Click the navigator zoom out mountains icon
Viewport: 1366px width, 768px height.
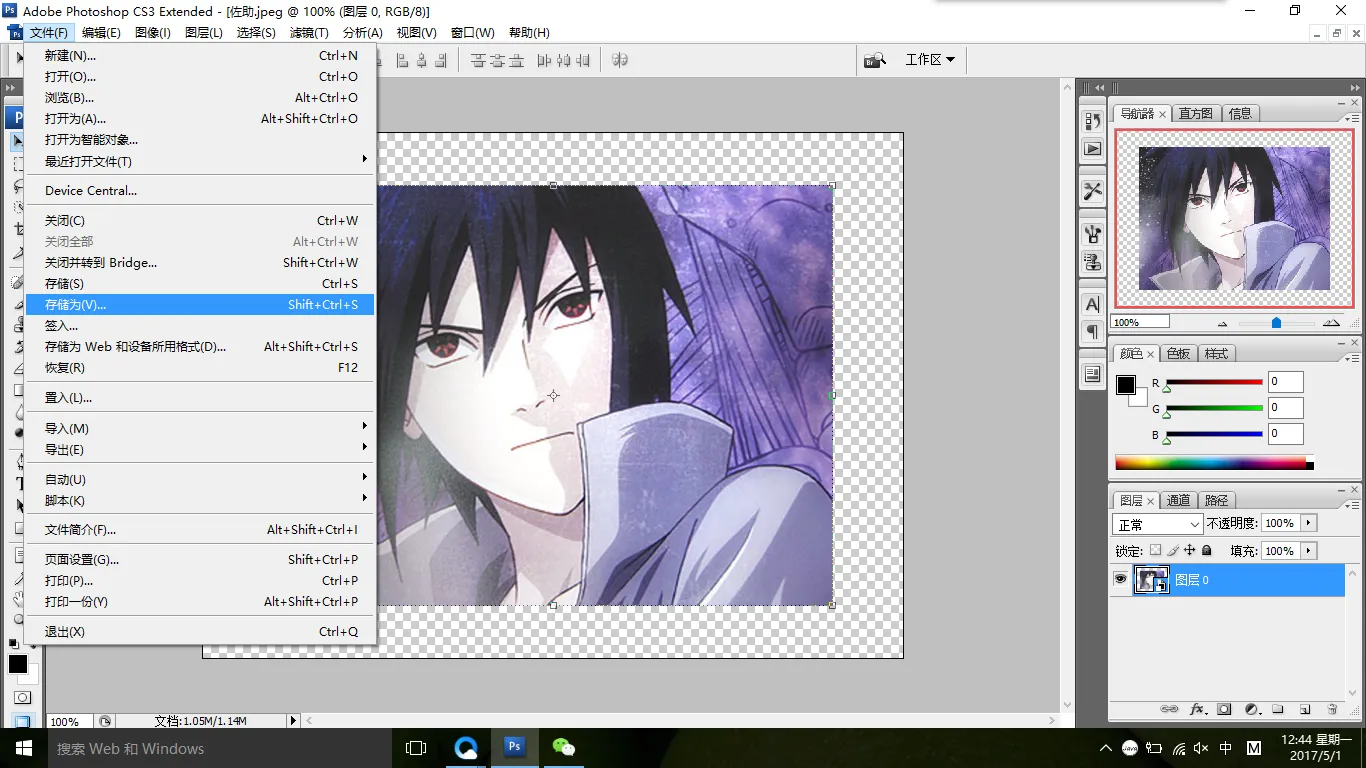coord(1222,323)
